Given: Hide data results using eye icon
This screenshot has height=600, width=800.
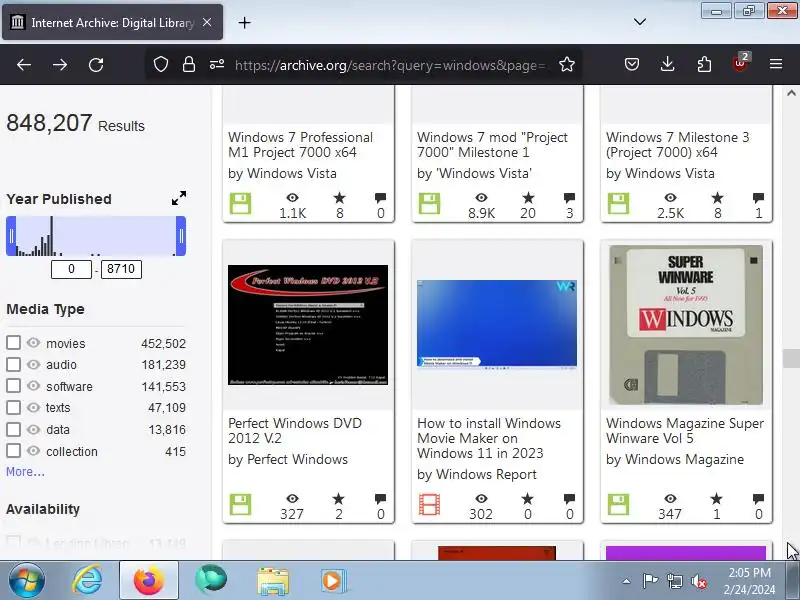Looking at the screenshot, I should tap(33, 429).
